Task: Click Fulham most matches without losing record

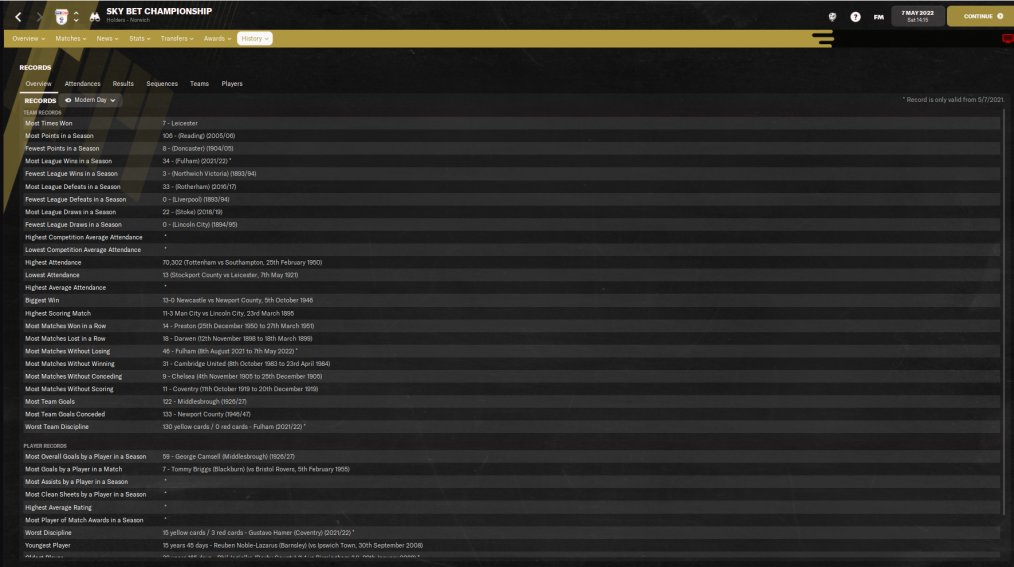Action: [230, 352]
